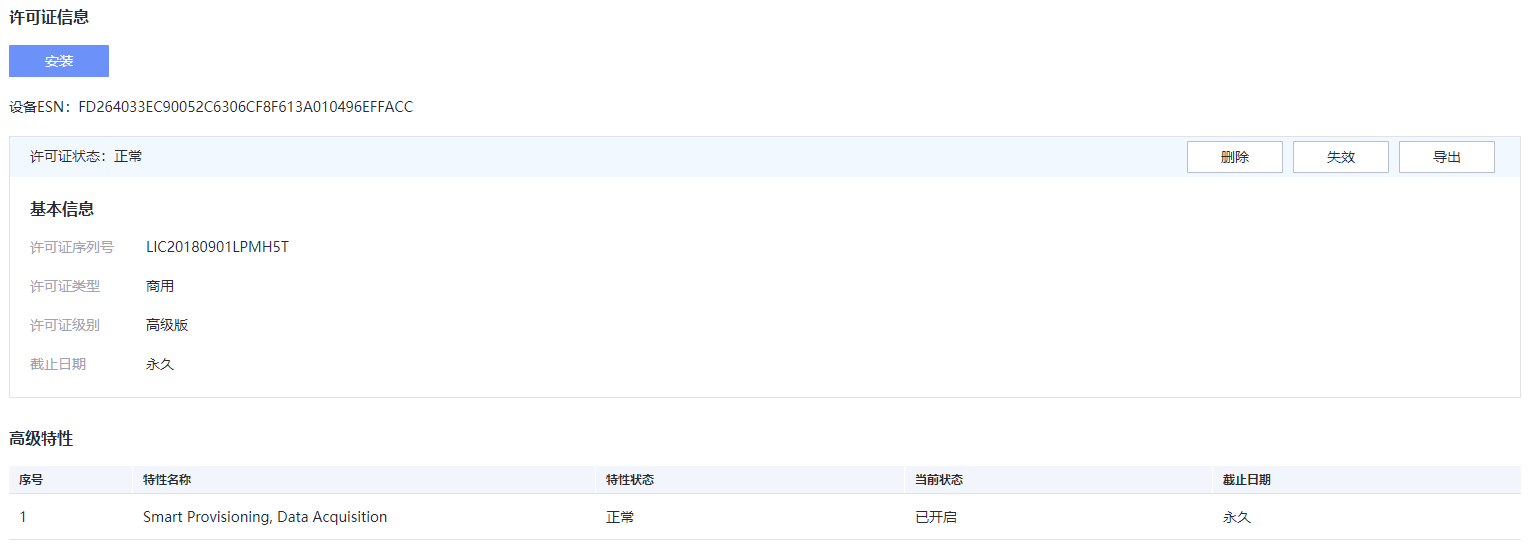Click the 已开启 current status cell
This screenshot has height=557, width=1535.
936,517
